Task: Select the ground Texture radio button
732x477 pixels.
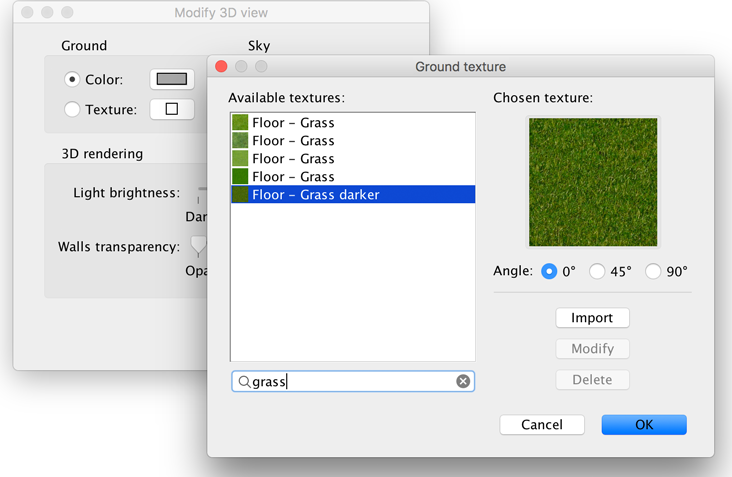Action: coord(72,110)
